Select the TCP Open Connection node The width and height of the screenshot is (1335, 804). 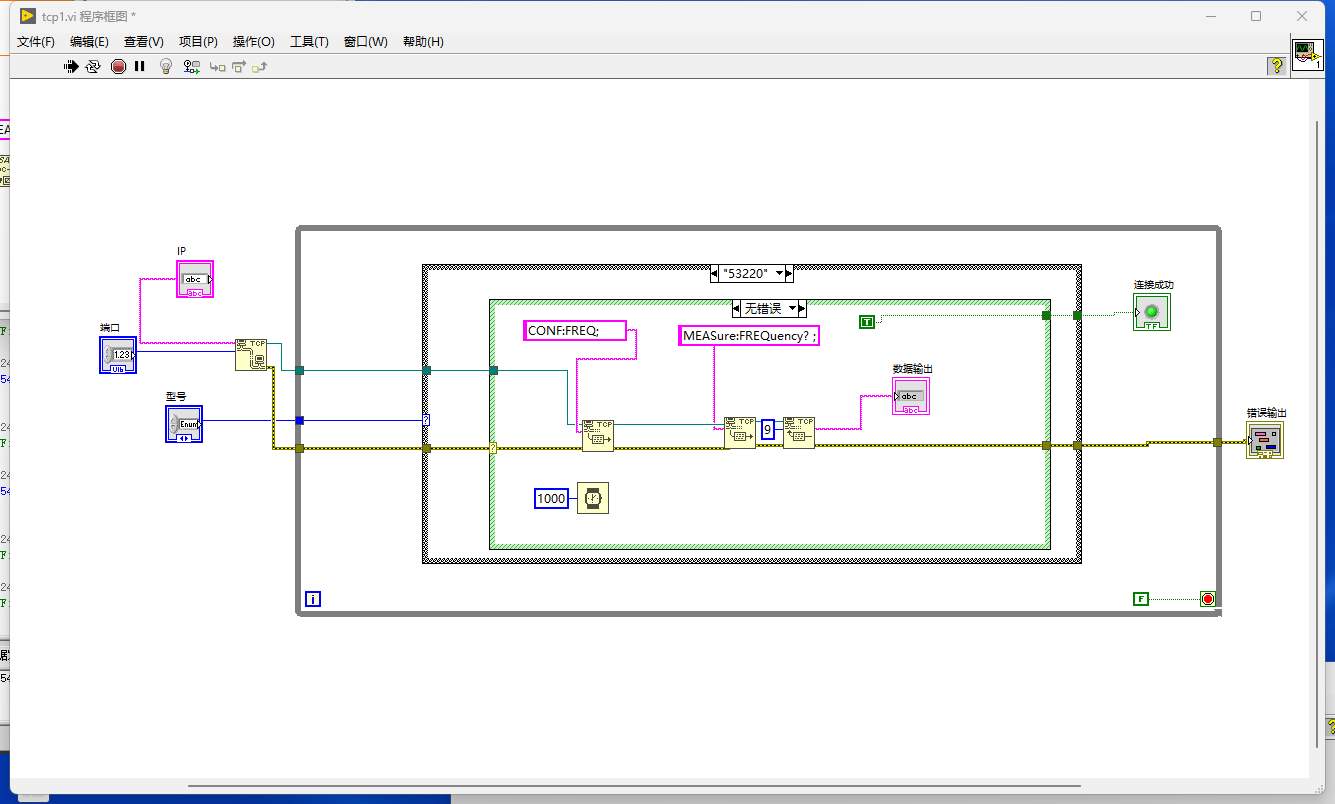[x=251, y=355]
